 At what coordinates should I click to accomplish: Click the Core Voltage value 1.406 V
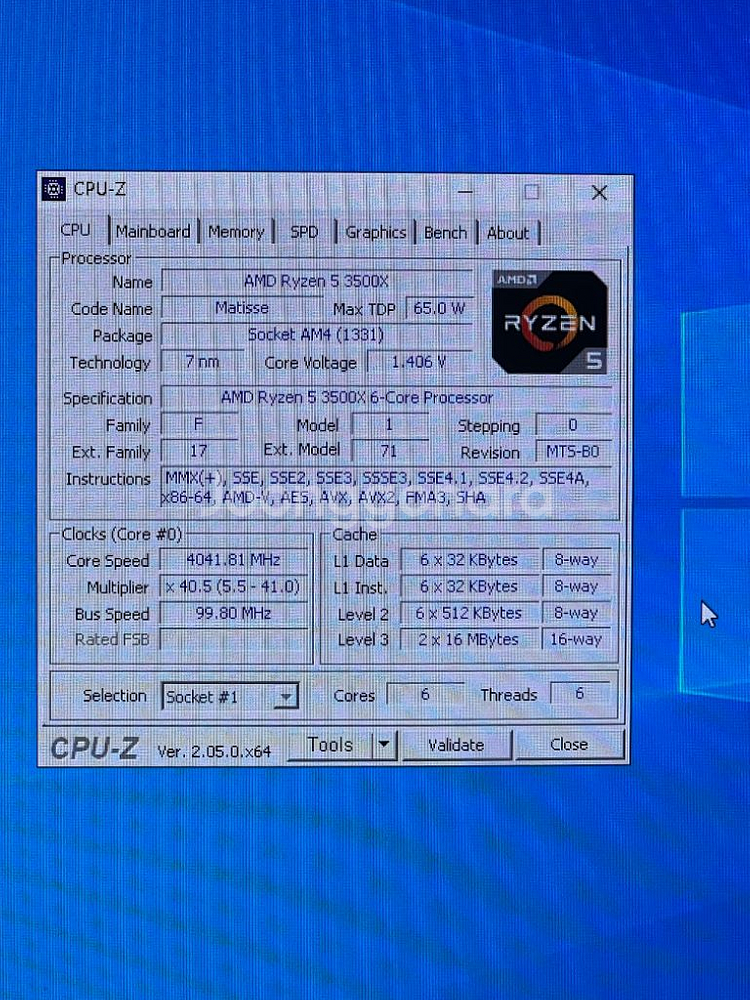[420, 362]
